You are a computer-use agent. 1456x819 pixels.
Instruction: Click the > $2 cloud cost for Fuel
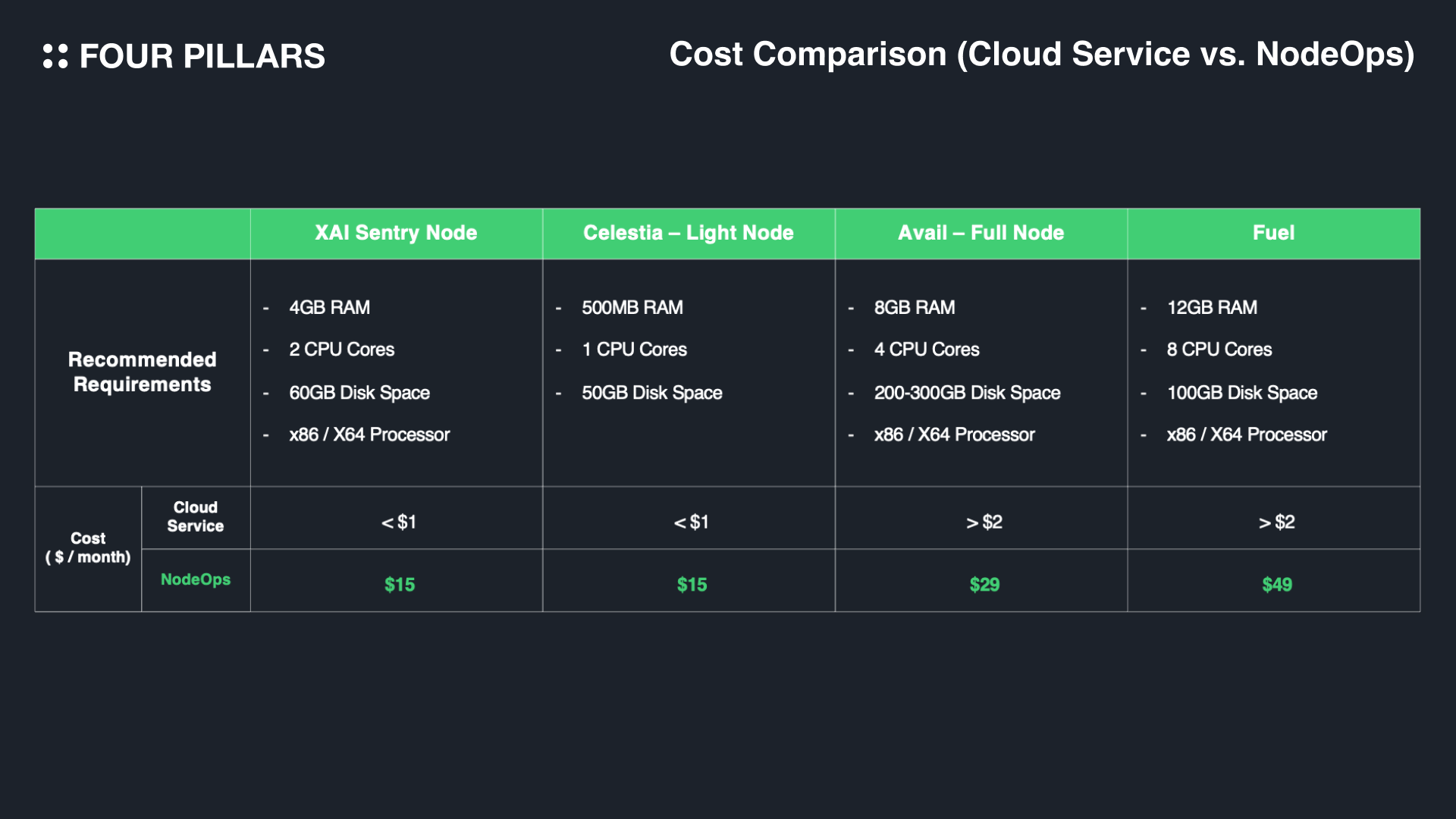(1276, 522)
